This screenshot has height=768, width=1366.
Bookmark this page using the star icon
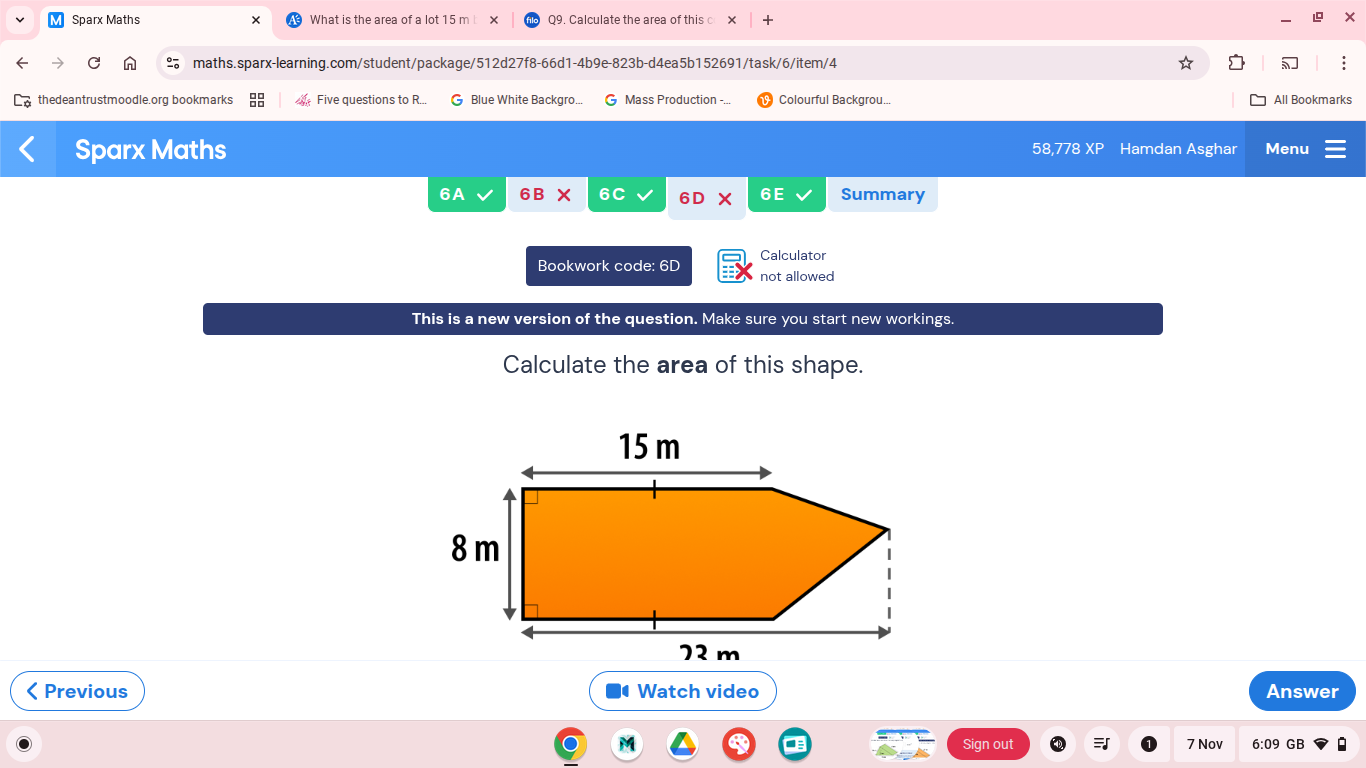click(x=1185, y=61)
